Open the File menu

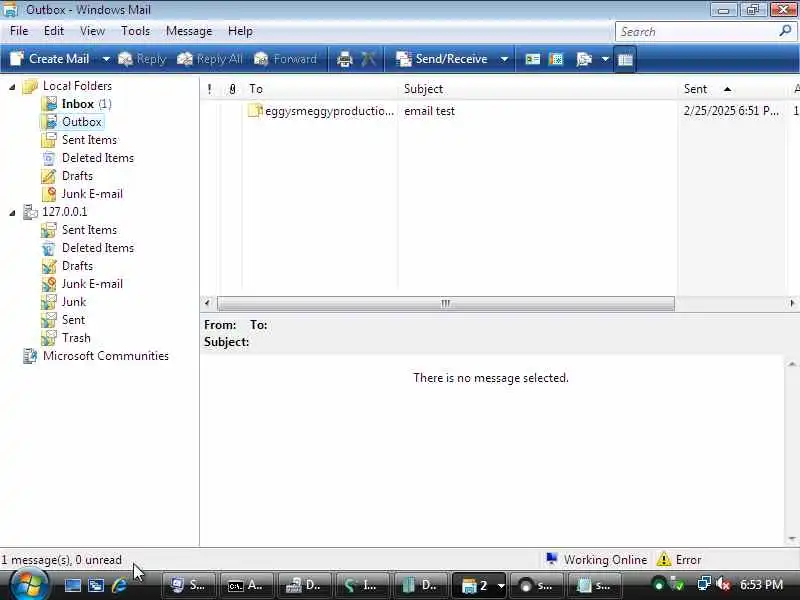click(19, 31)
